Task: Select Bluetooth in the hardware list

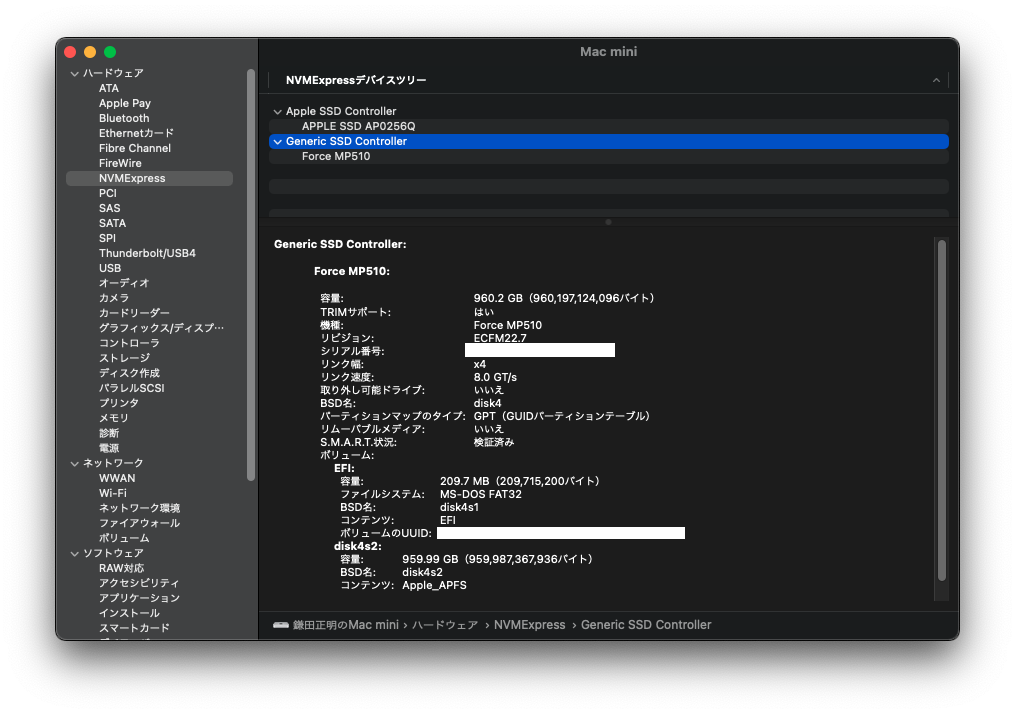Action: click(124, 119)
